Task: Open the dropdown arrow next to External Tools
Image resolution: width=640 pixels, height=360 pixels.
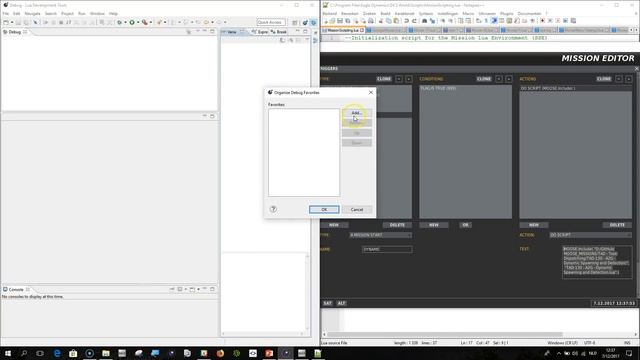Action: [x=151, y=22]
